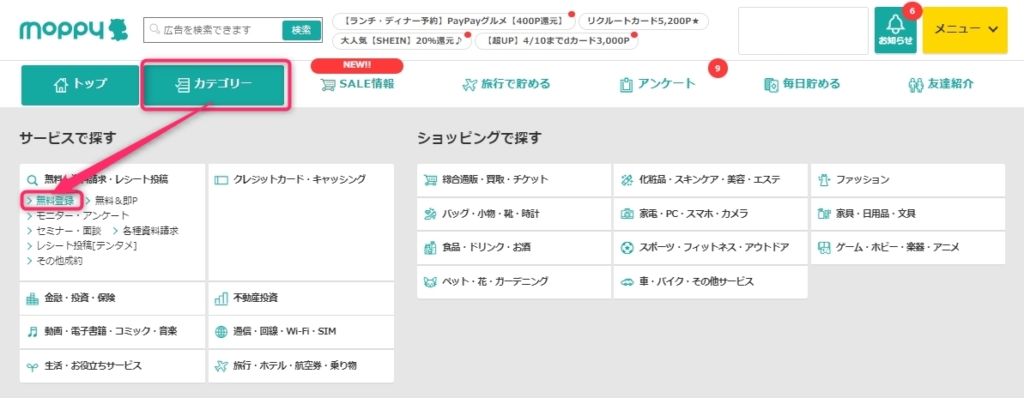Focus the 広告を検索できます search field
1024x398 pixels.
pos(213,30)
